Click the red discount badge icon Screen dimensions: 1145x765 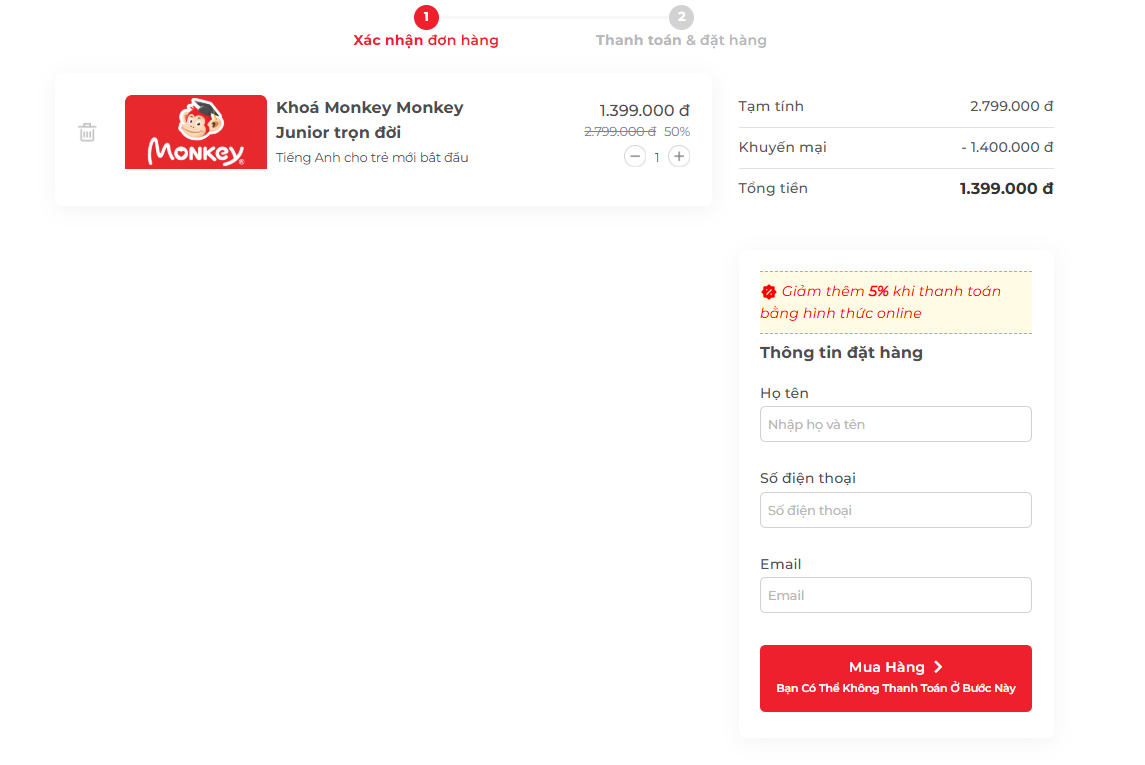click(x=769, y=292)
